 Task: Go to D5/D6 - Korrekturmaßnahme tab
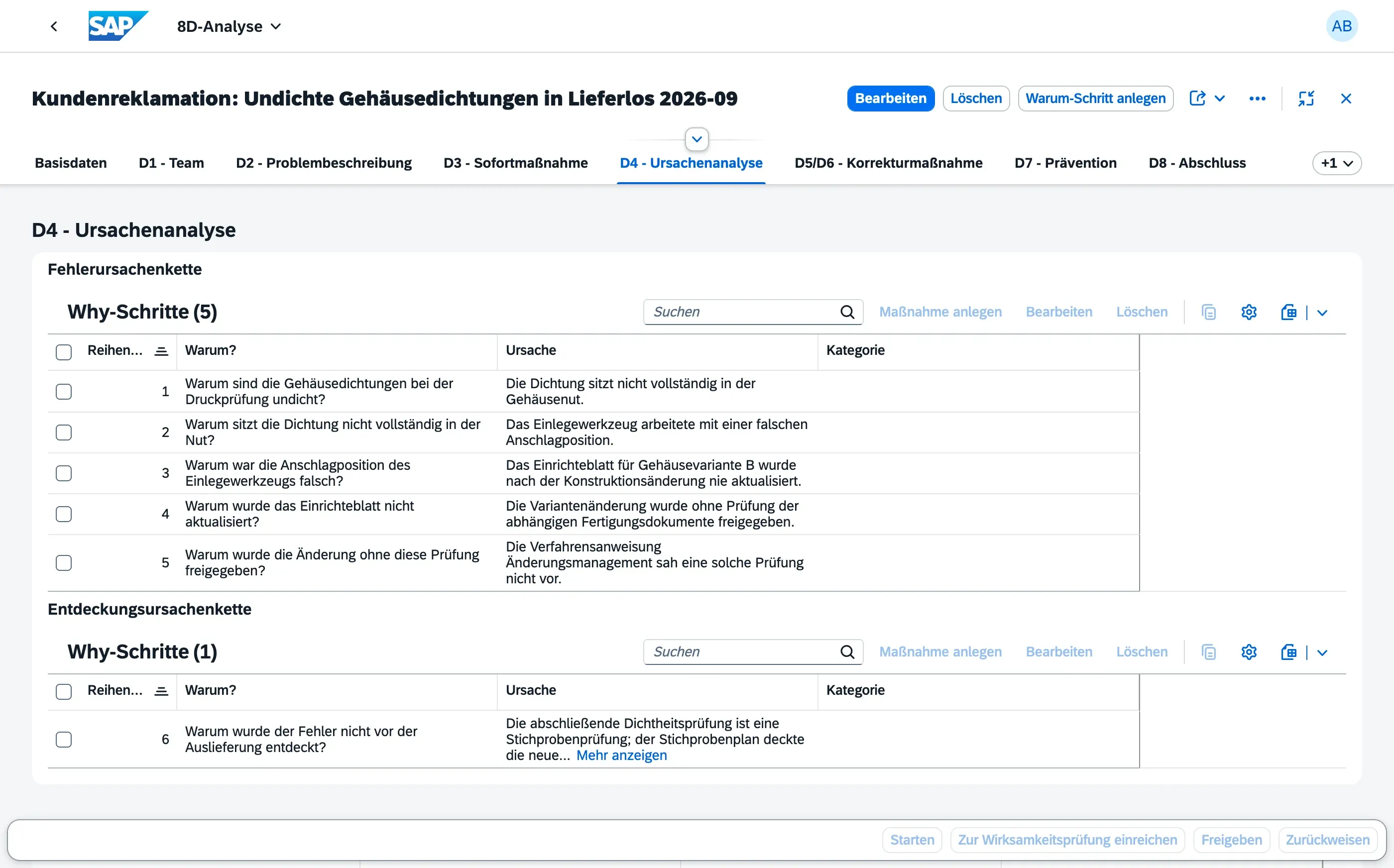pyautogui.click(x=888, y=163)
